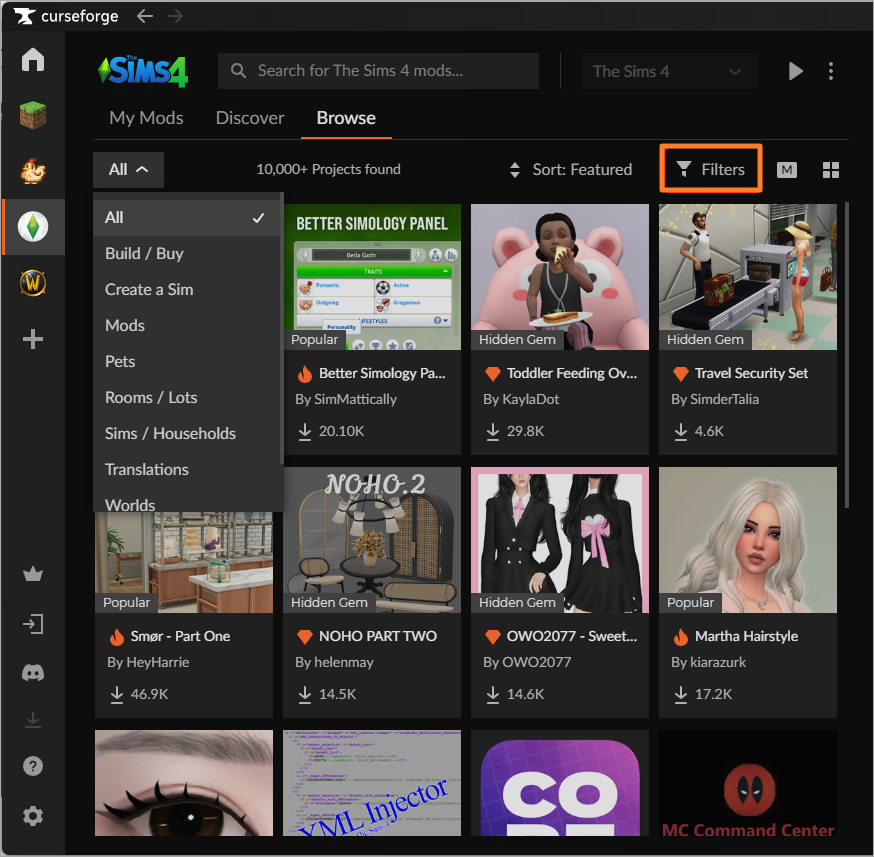Screen dimensions: 874x857
Task: Click the flame icon beside Smør - Part One
Action: (x=116, y=636)
